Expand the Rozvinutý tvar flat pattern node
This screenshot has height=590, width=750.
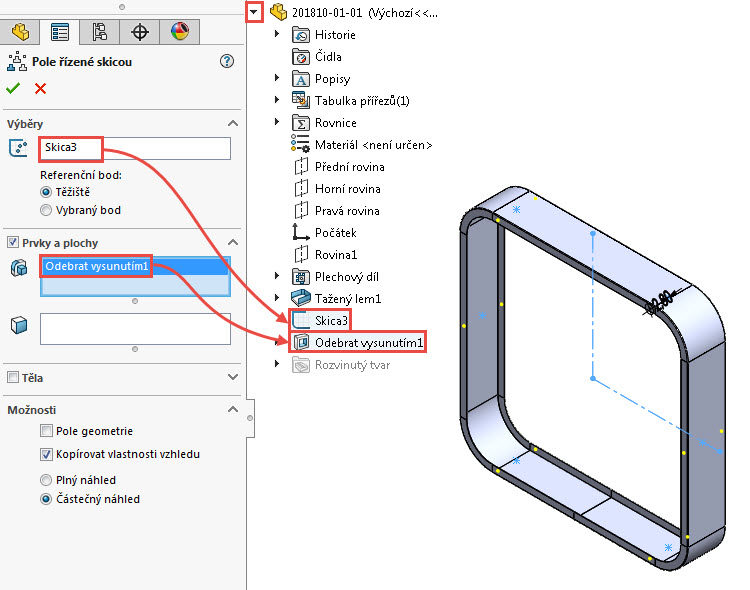[x=277, y=364]
